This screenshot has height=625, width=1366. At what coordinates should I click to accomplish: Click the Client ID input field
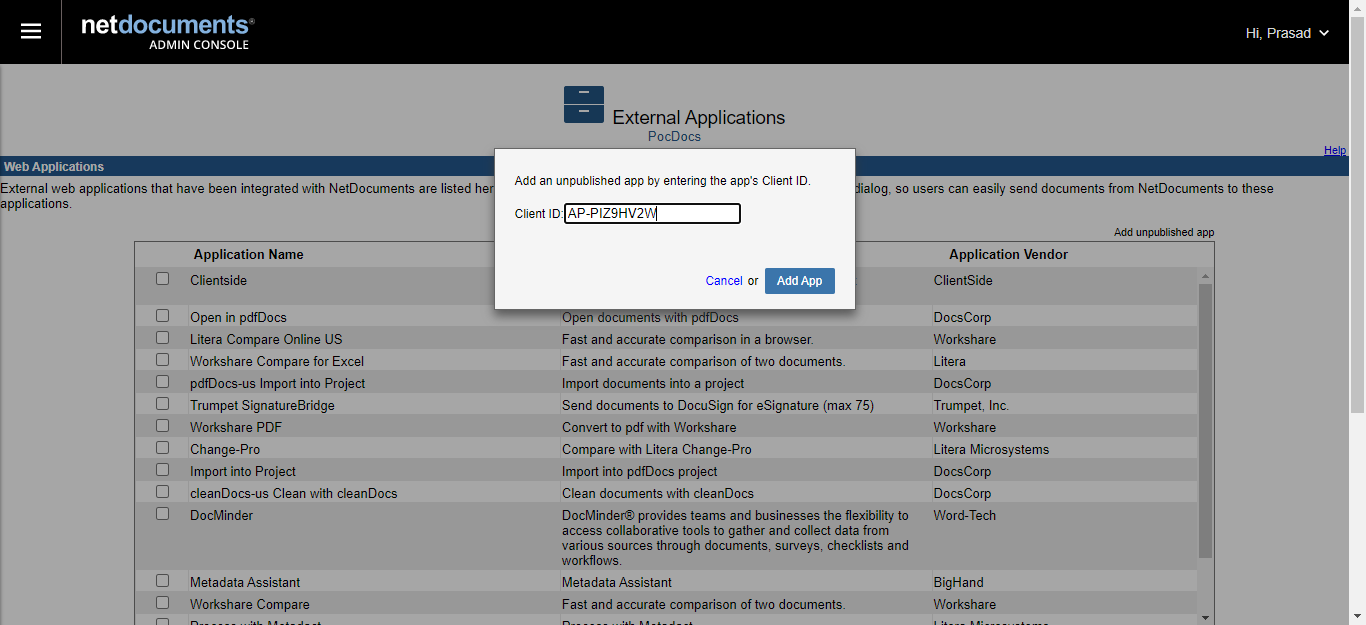point(652,213)
